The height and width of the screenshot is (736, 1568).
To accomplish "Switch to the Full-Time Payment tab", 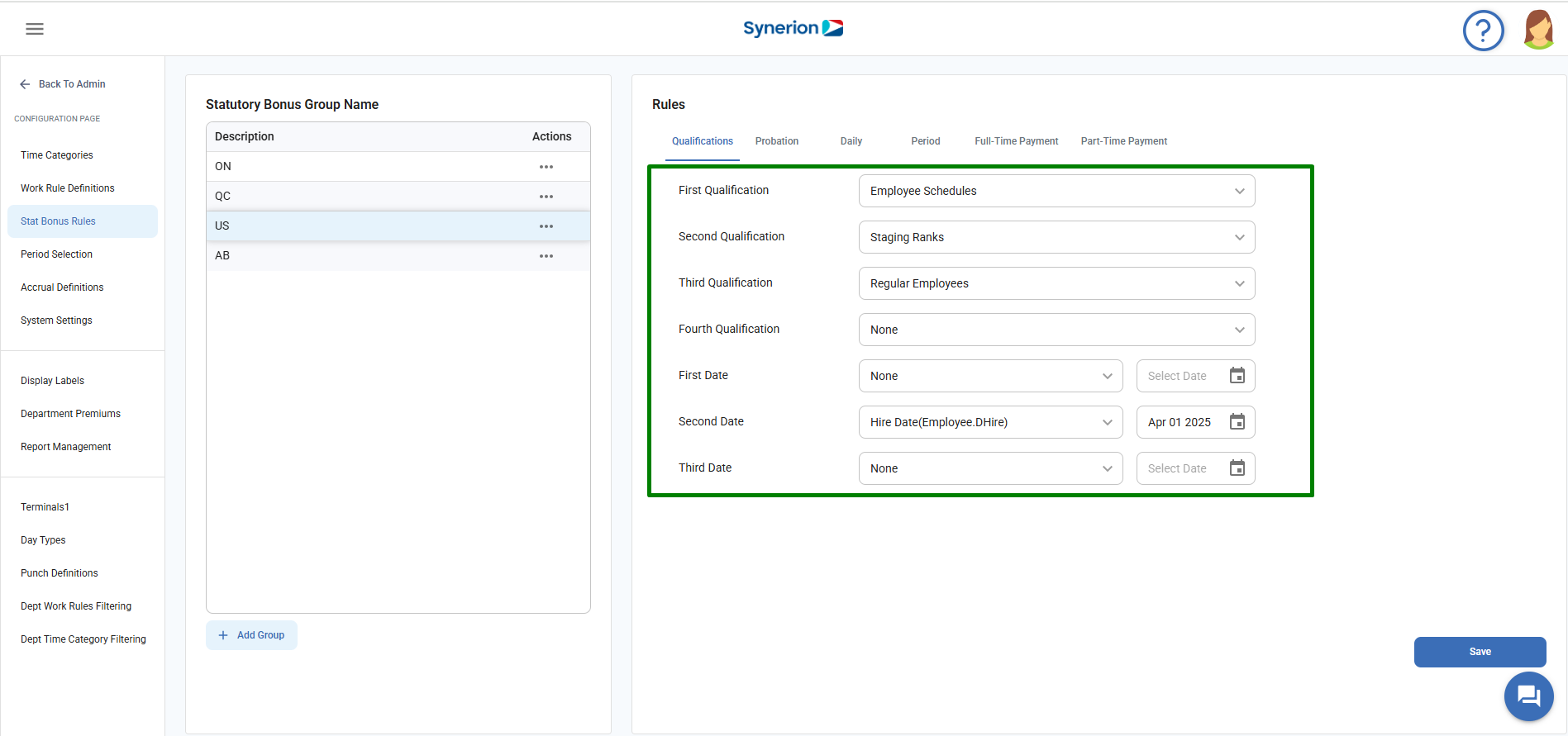I will click(x=1017, y=141).
